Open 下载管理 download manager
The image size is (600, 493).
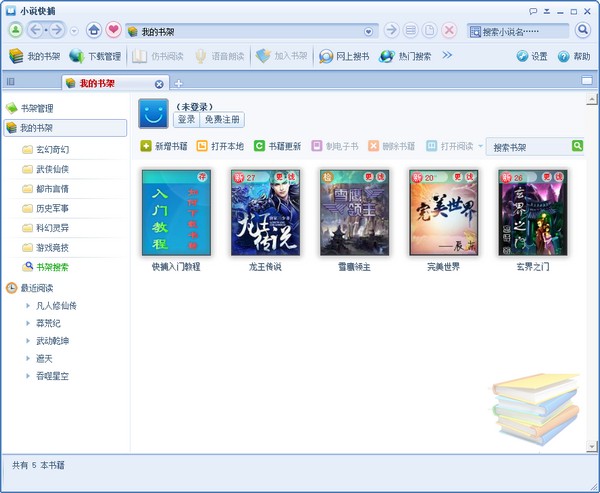click(95, 56)
